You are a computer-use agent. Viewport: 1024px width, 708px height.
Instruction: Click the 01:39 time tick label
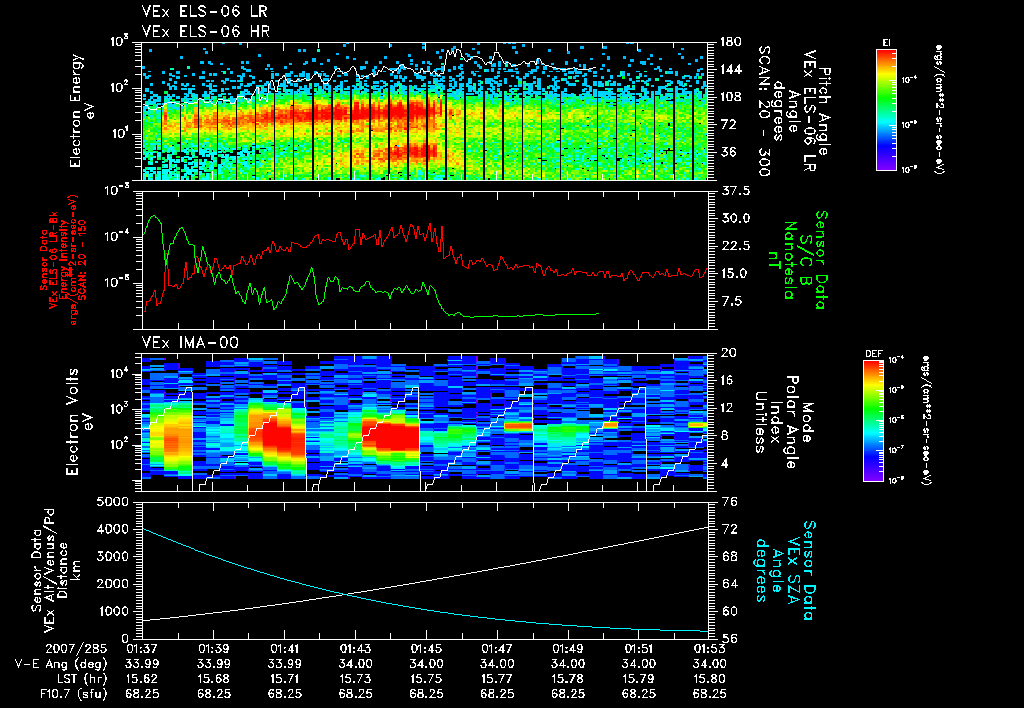(214, 649)
